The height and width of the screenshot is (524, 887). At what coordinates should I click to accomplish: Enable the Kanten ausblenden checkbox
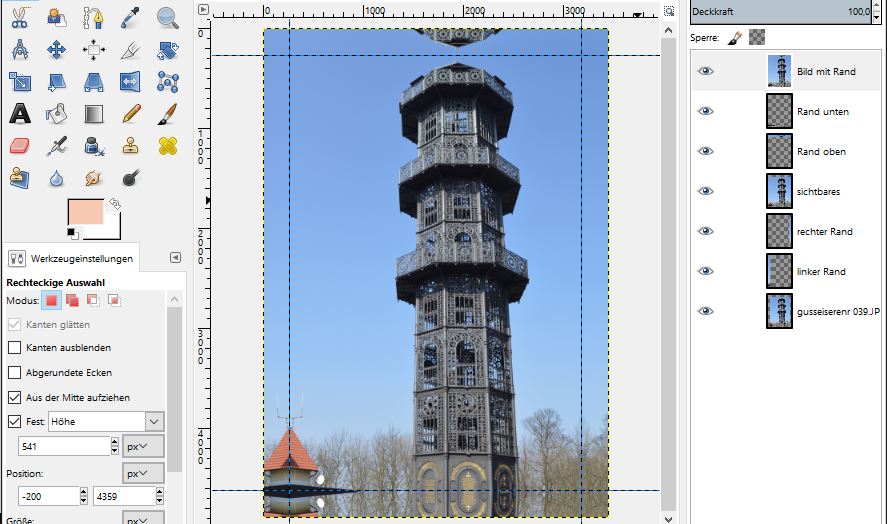coord(14,348)
